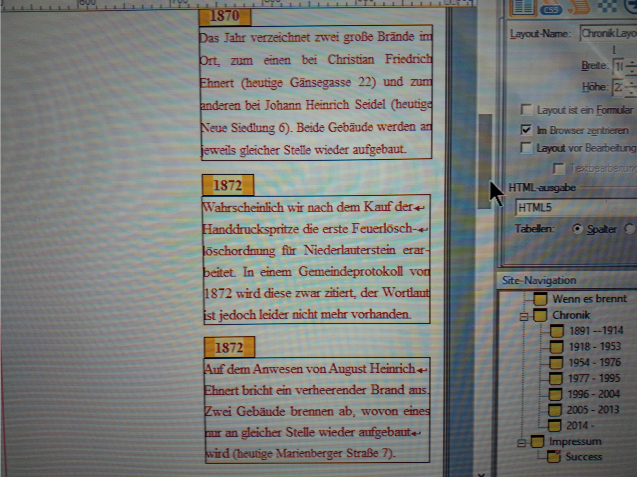Click the Breite value field
The image size is (637, 477).
[618, 66]
